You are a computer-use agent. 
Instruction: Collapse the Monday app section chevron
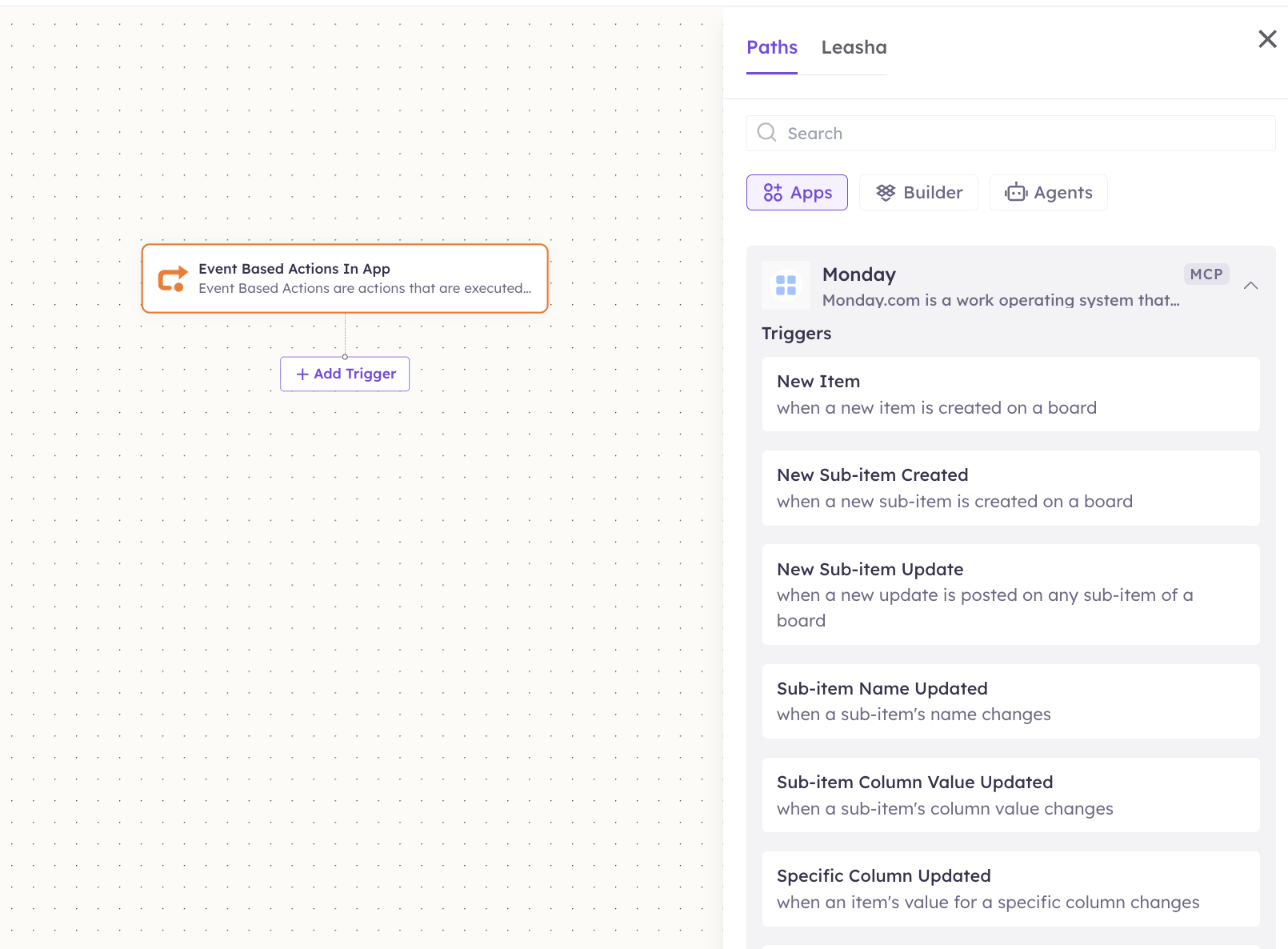[1251, 286]
